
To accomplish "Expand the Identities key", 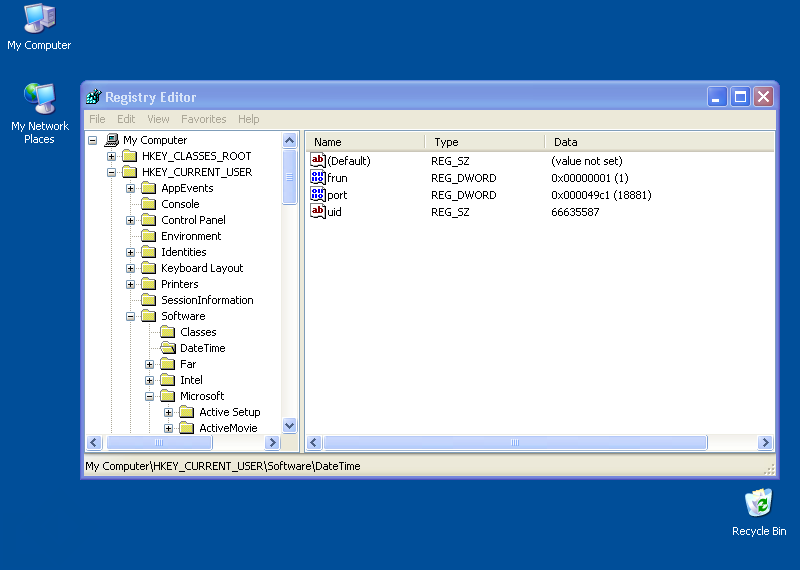I will click(131, 252).
